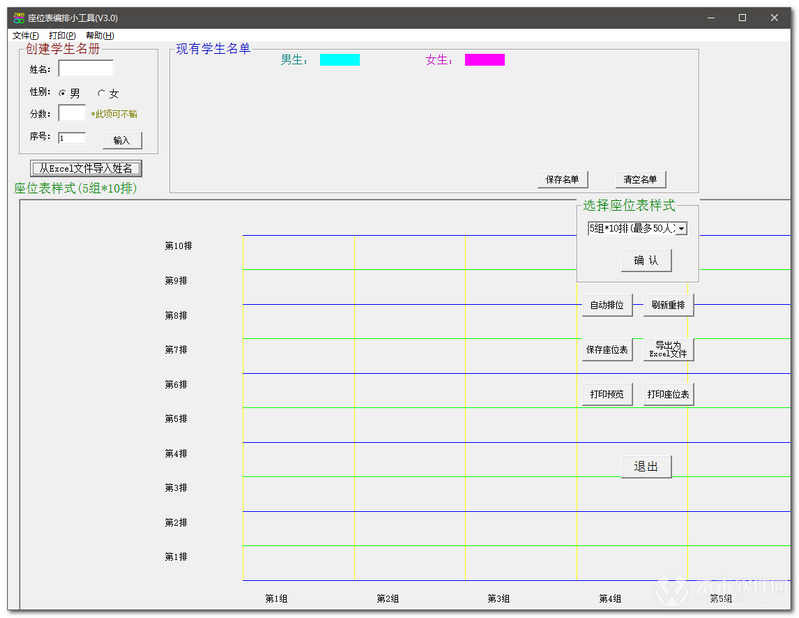799x618 pixels.
Task: Click the 第3排 row label
Action: click(x=176, y=488)
